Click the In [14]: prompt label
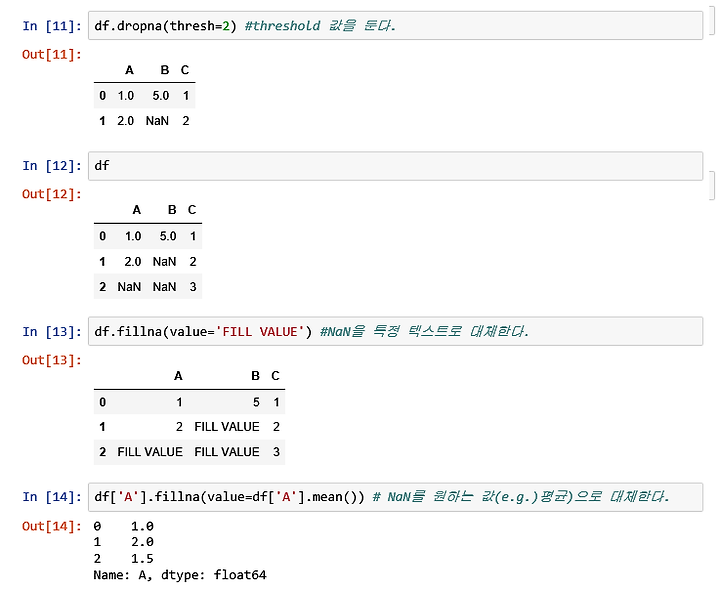The height and width of the screenshot is (591, 720). pos(52,497)
